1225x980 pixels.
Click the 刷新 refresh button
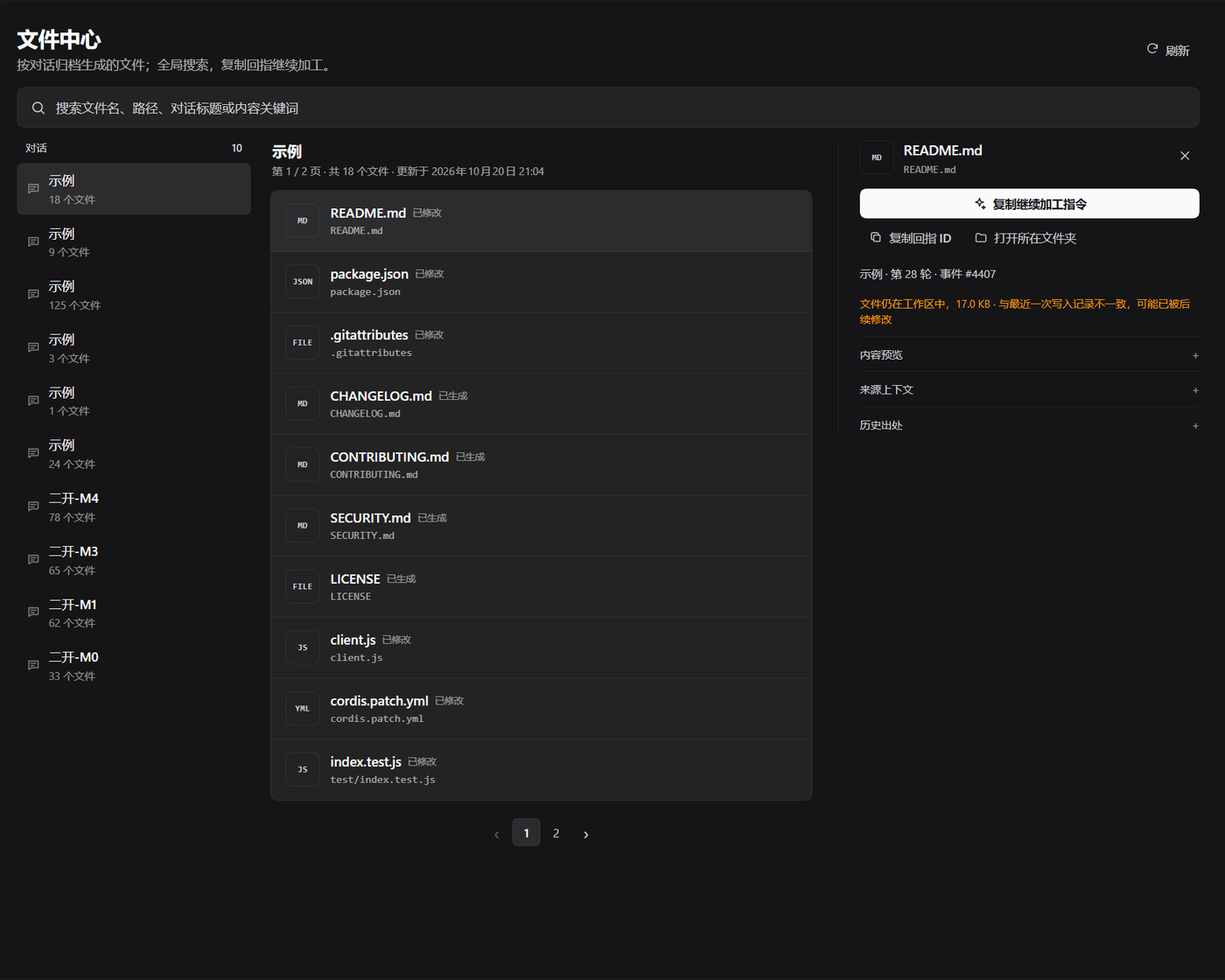[1168, 50]
